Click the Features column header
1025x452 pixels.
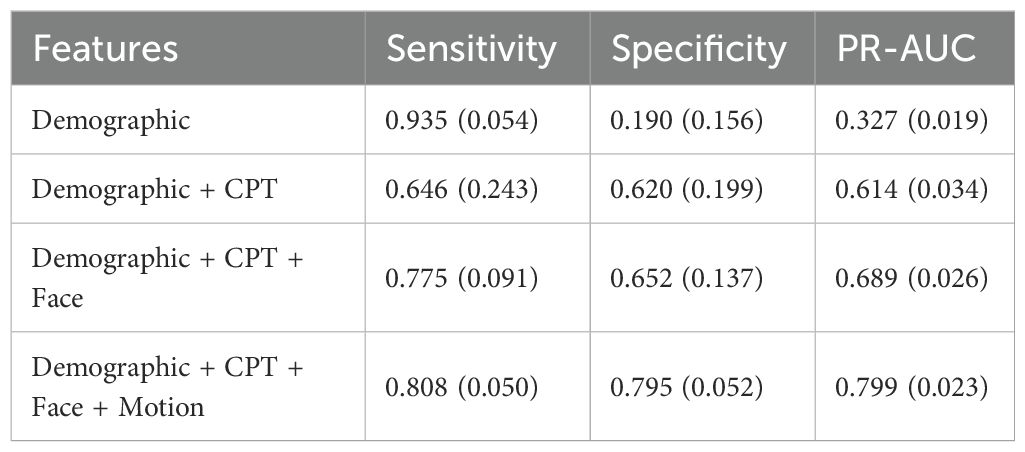(105, 49)
